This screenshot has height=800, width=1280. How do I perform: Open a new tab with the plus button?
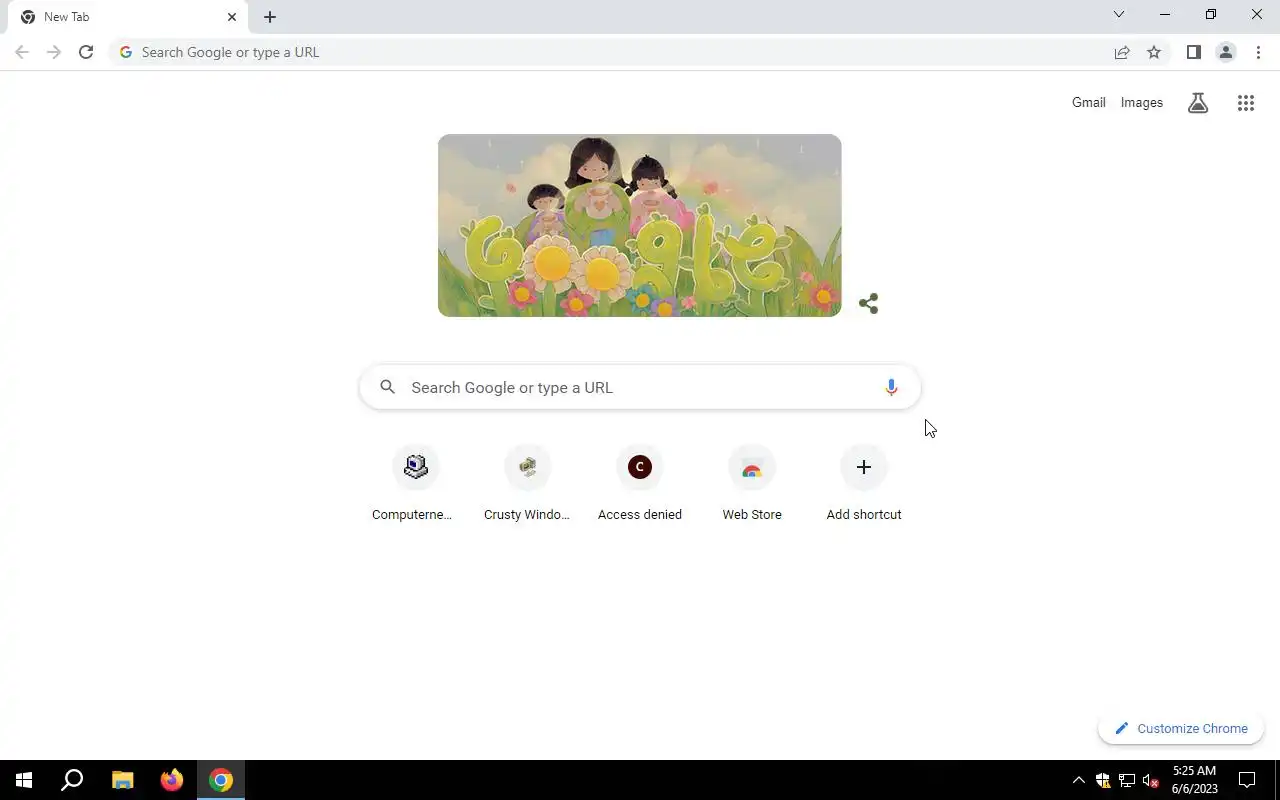point(270,17)
